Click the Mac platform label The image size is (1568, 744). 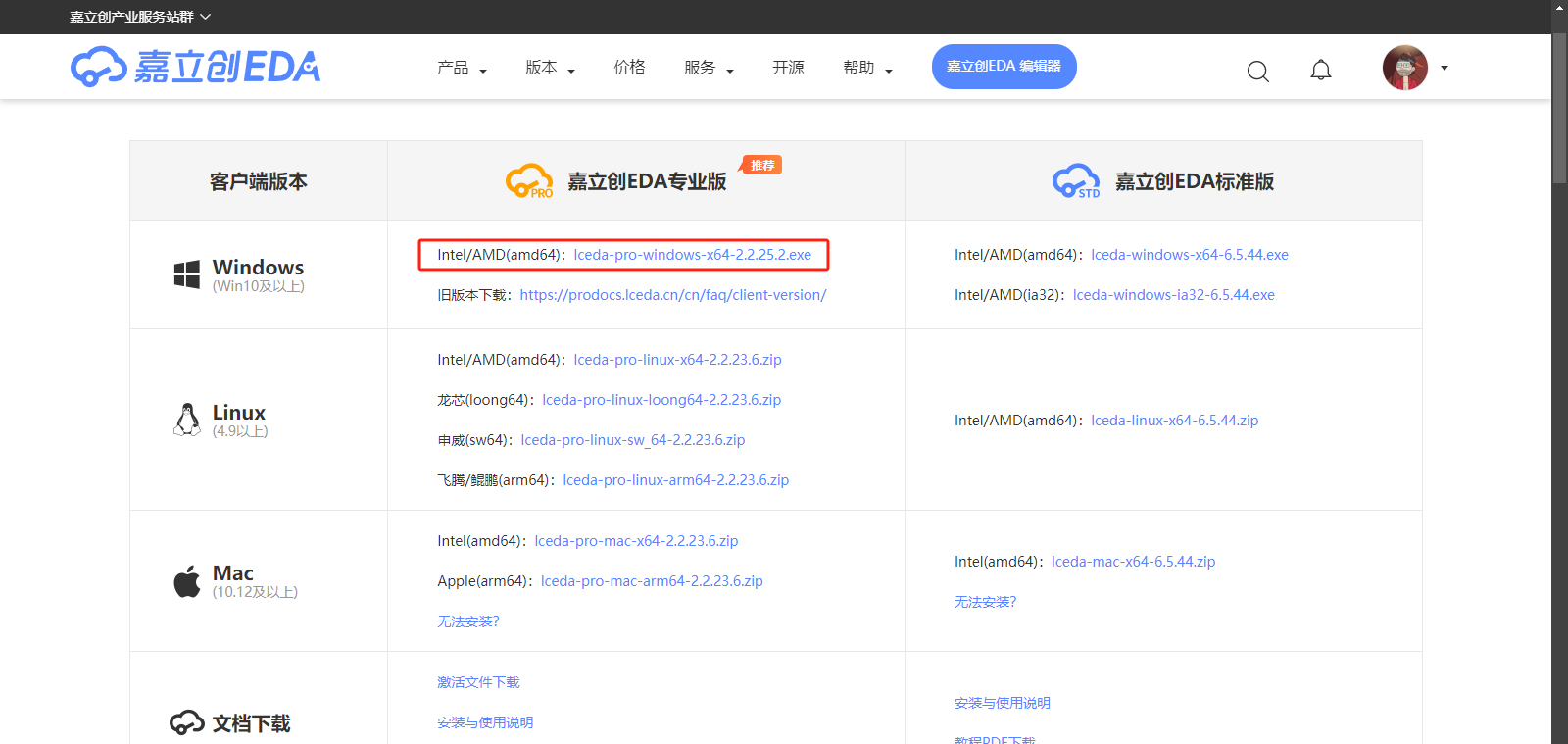(233, 572)
